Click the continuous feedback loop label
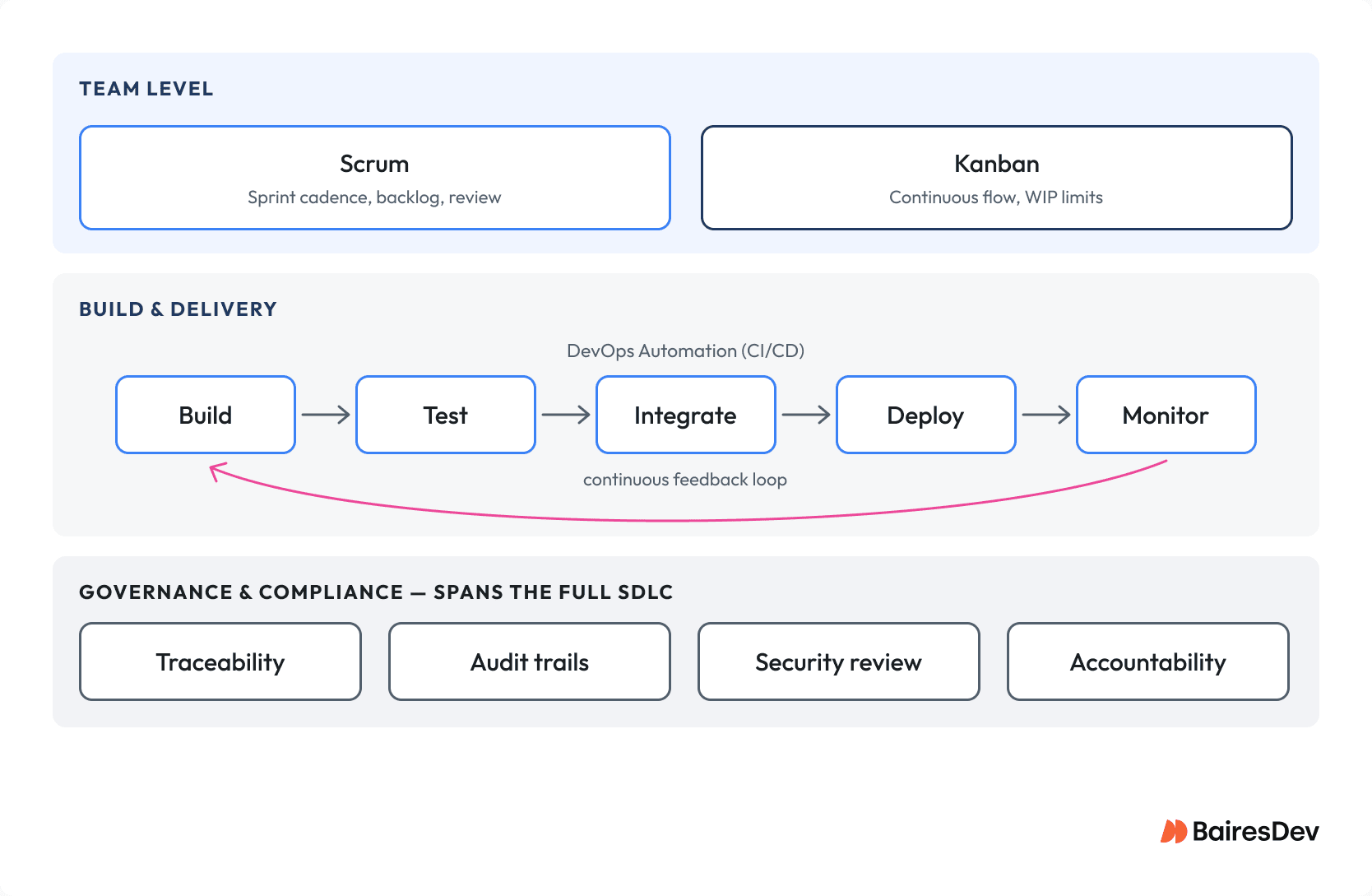1372x896 pixels. point(685,480)
